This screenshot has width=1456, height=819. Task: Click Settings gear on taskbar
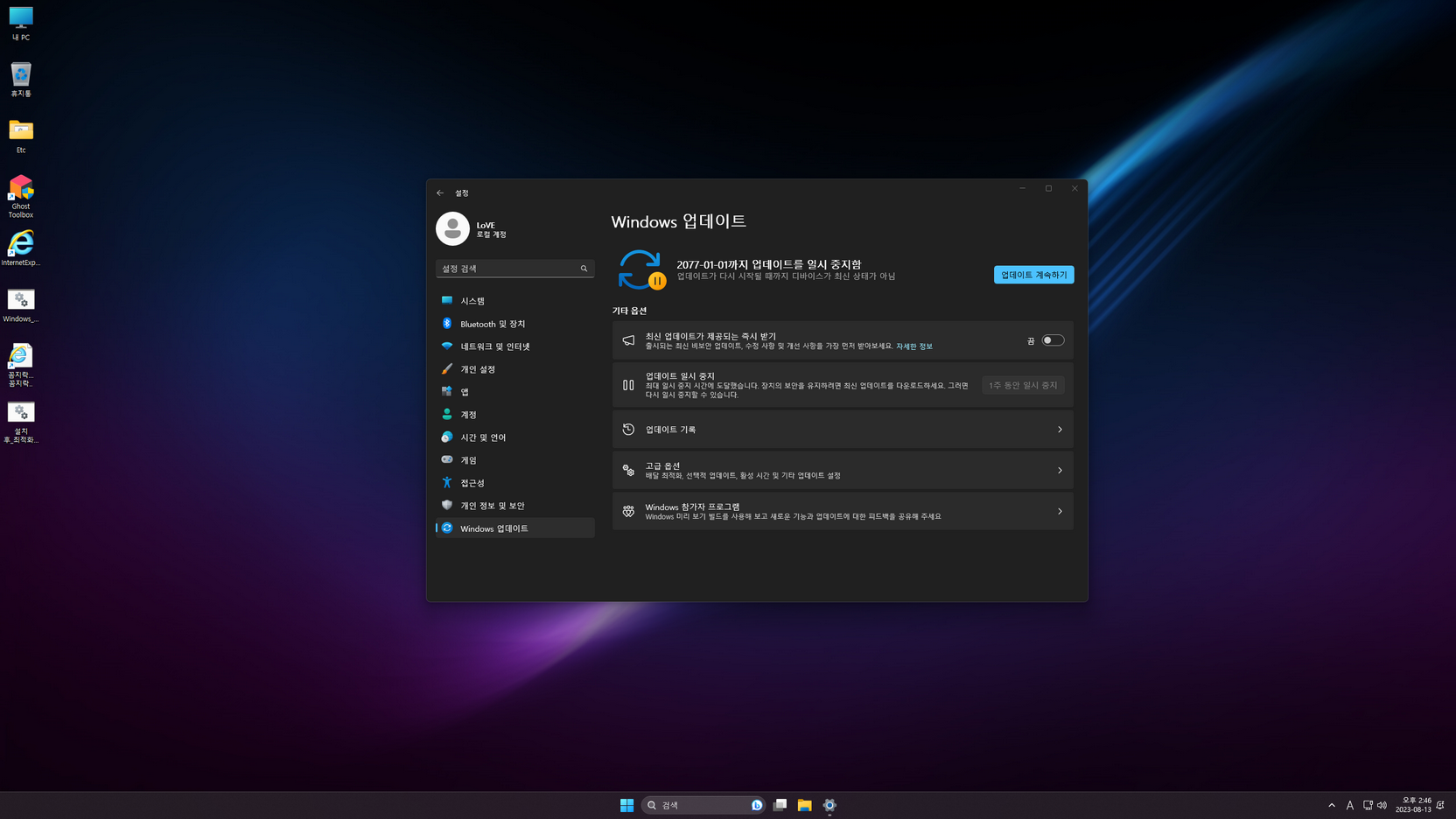(829, 805)
